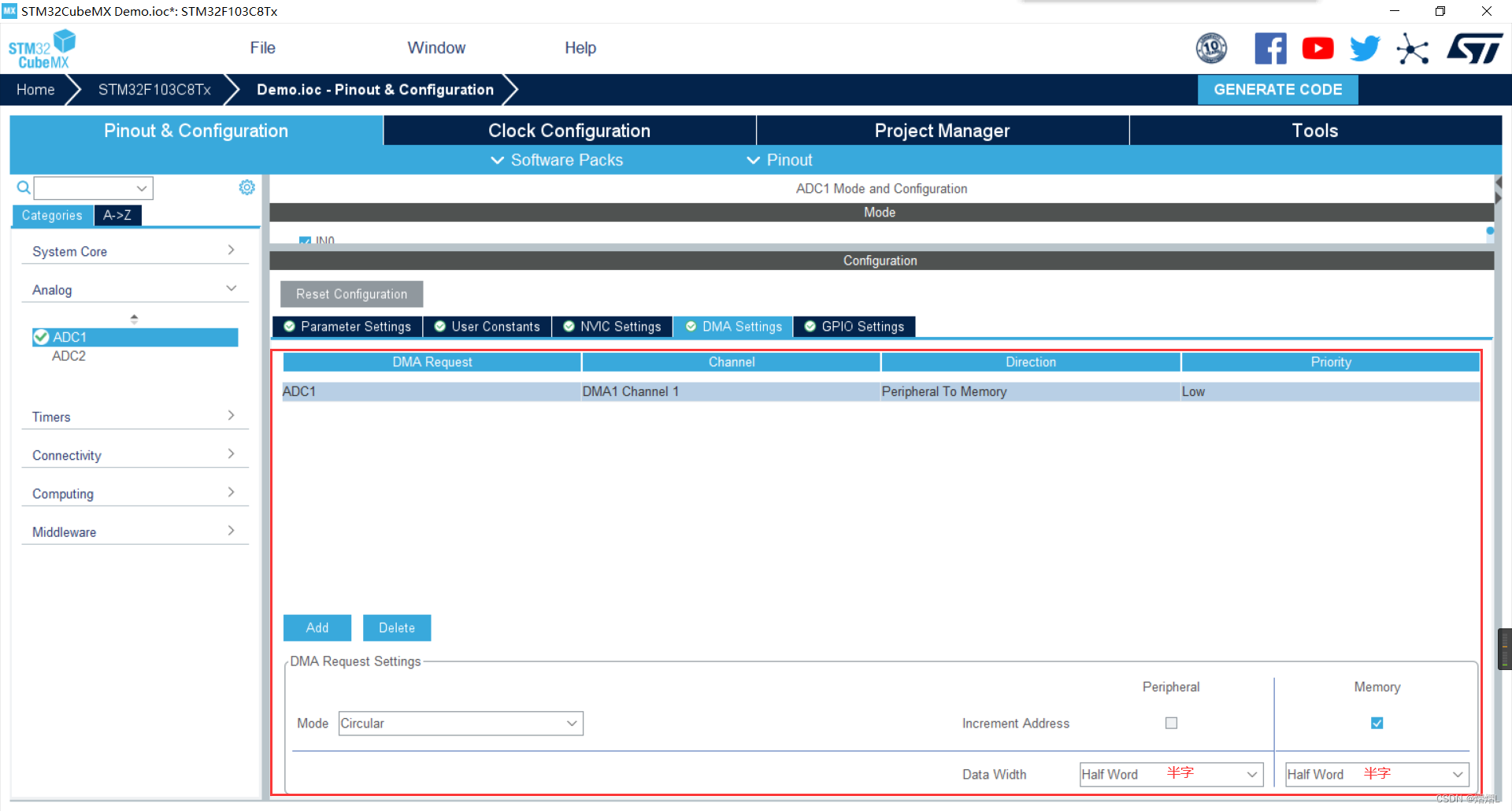Add a new DMA request

(x=317, y=628)
